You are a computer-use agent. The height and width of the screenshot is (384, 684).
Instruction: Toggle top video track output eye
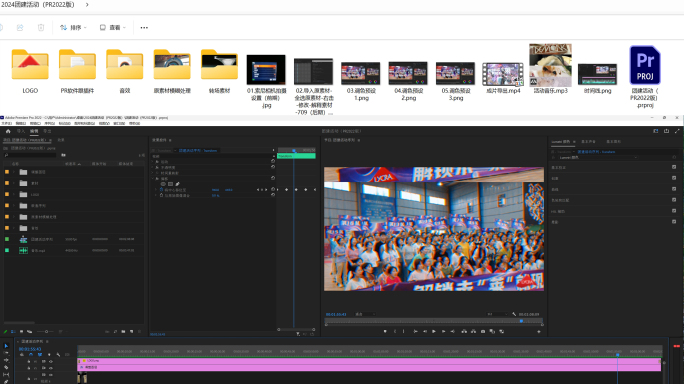51,361
